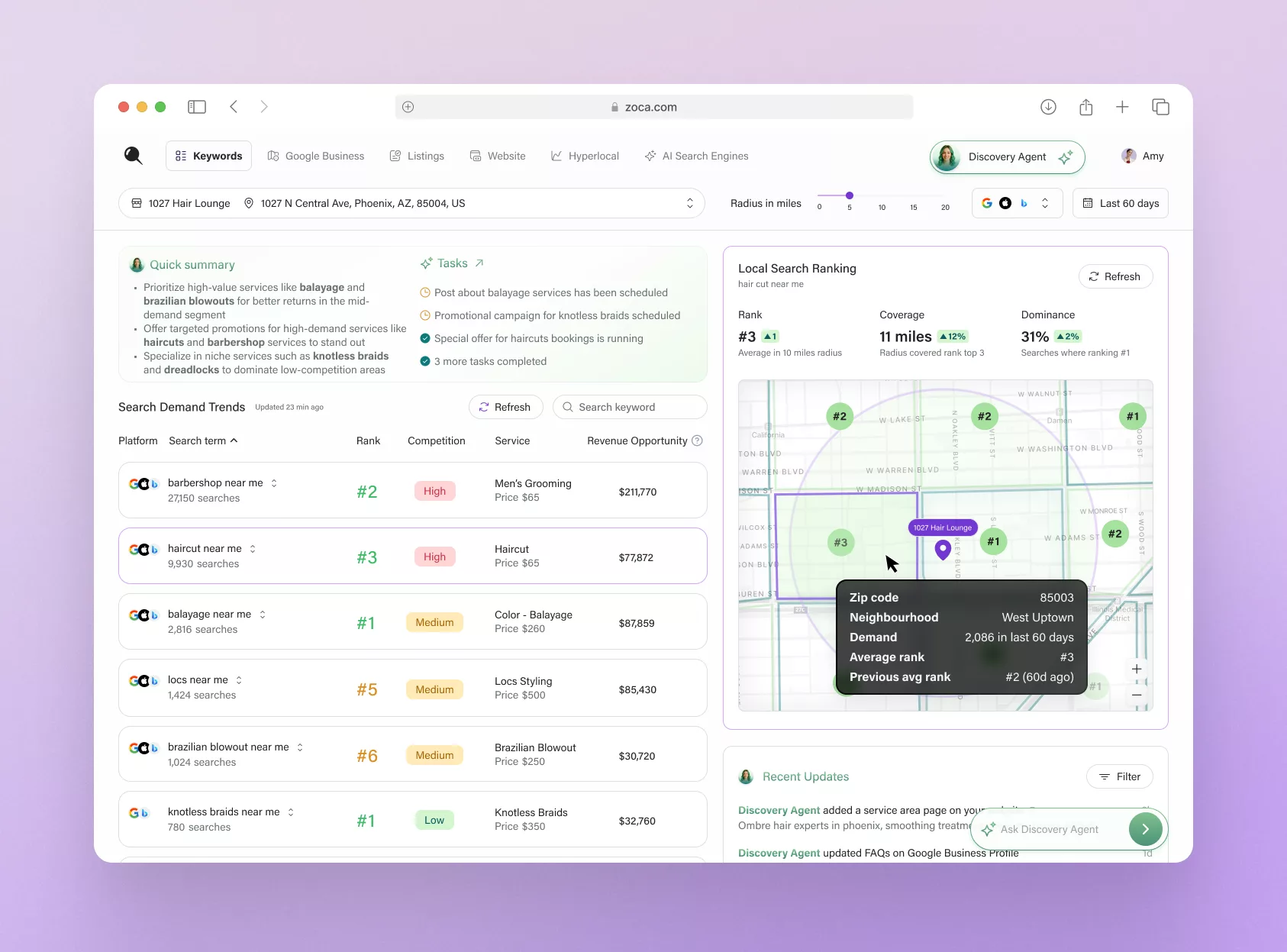Switch to the Listings tab

tap(417, 156)
